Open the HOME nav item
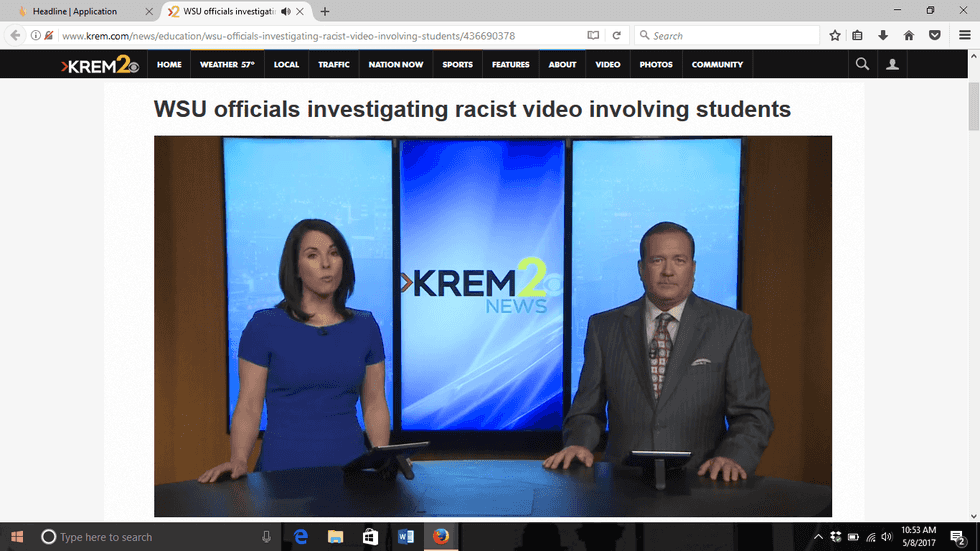 [x=169, y=64]
